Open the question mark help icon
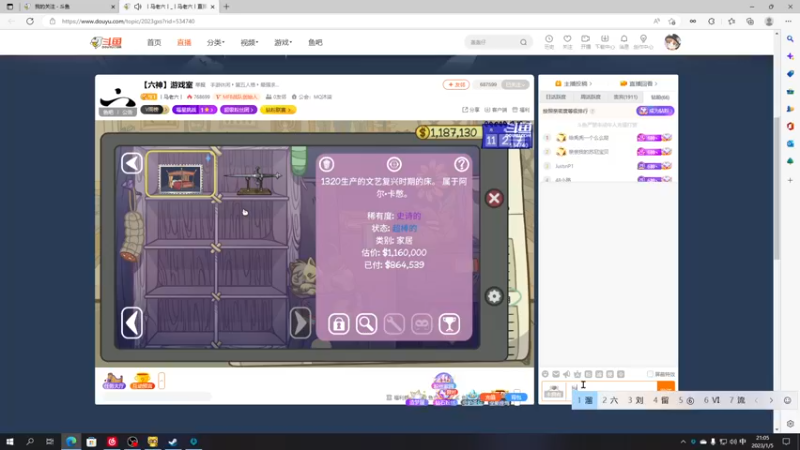The width and height of the screenshot is (800, 450). [x=461, y=164]
